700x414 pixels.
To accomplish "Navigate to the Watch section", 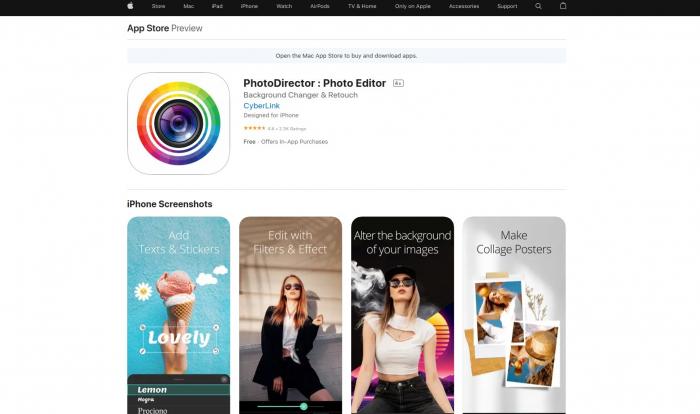I will (x=284, y=6).
